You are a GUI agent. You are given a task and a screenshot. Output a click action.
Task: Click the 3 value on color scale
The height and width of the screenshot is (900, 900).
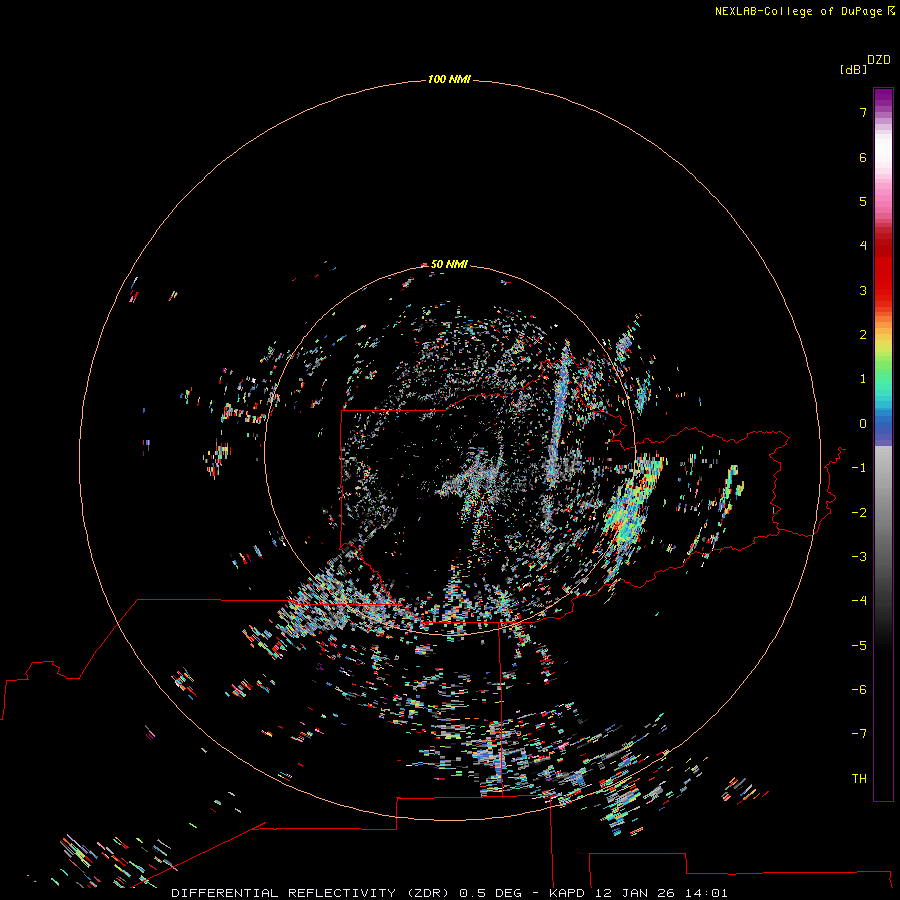(x=863, y=290)
